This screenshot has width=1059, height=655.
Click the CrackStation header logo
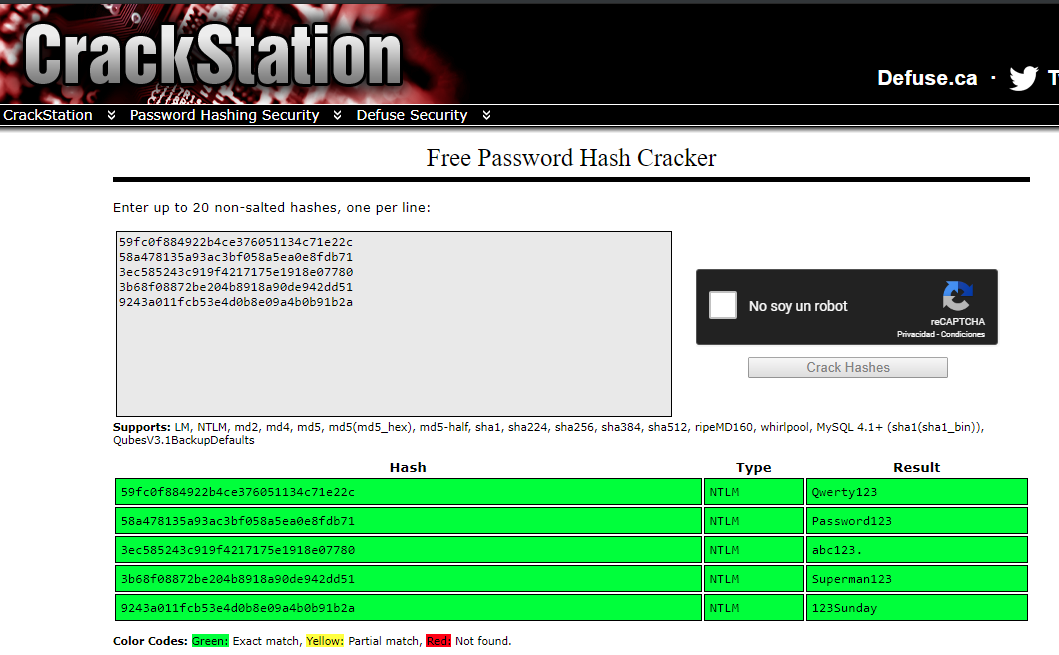(210, 55)
